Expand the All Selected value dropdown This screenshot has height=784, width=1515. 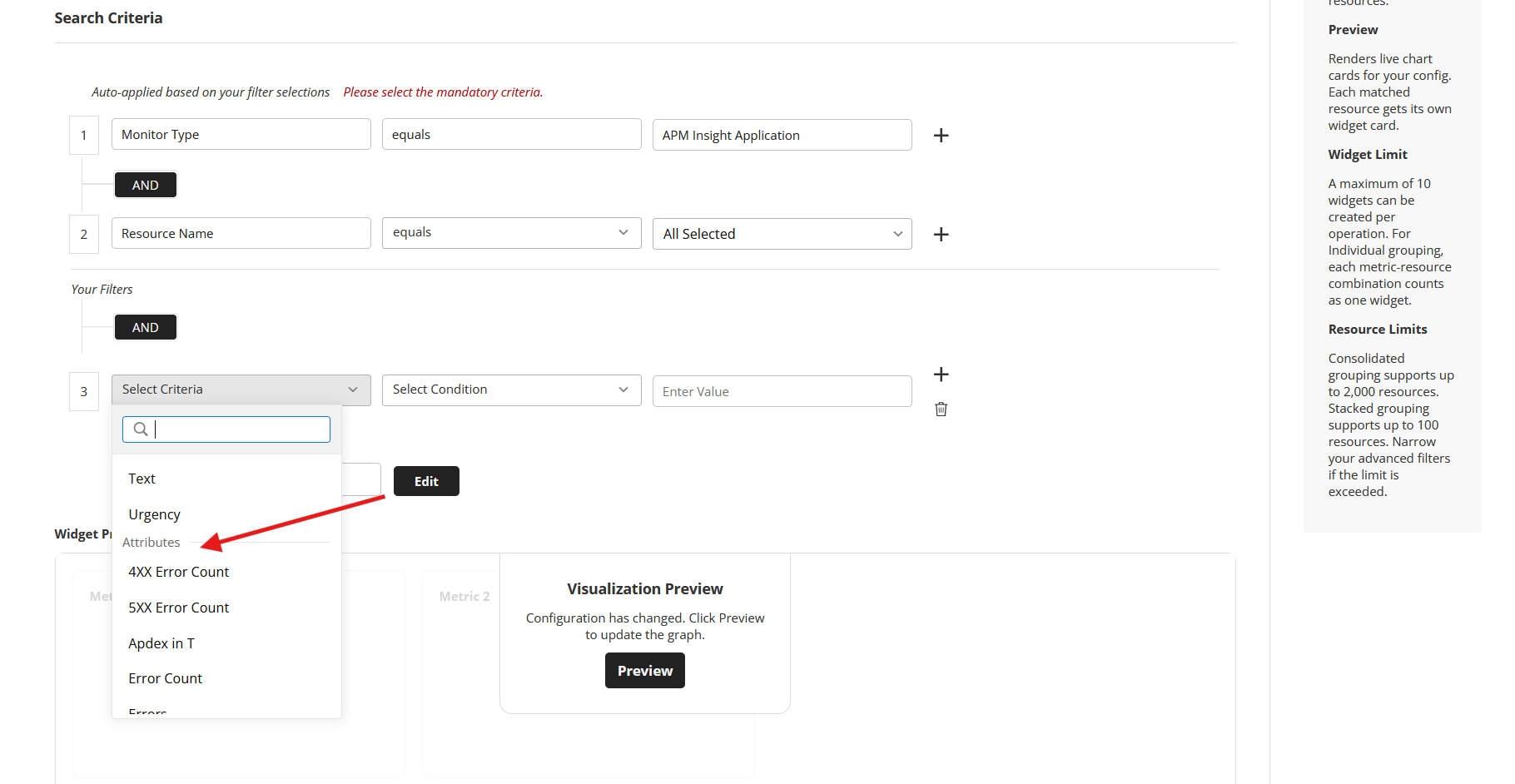(782, 234)
